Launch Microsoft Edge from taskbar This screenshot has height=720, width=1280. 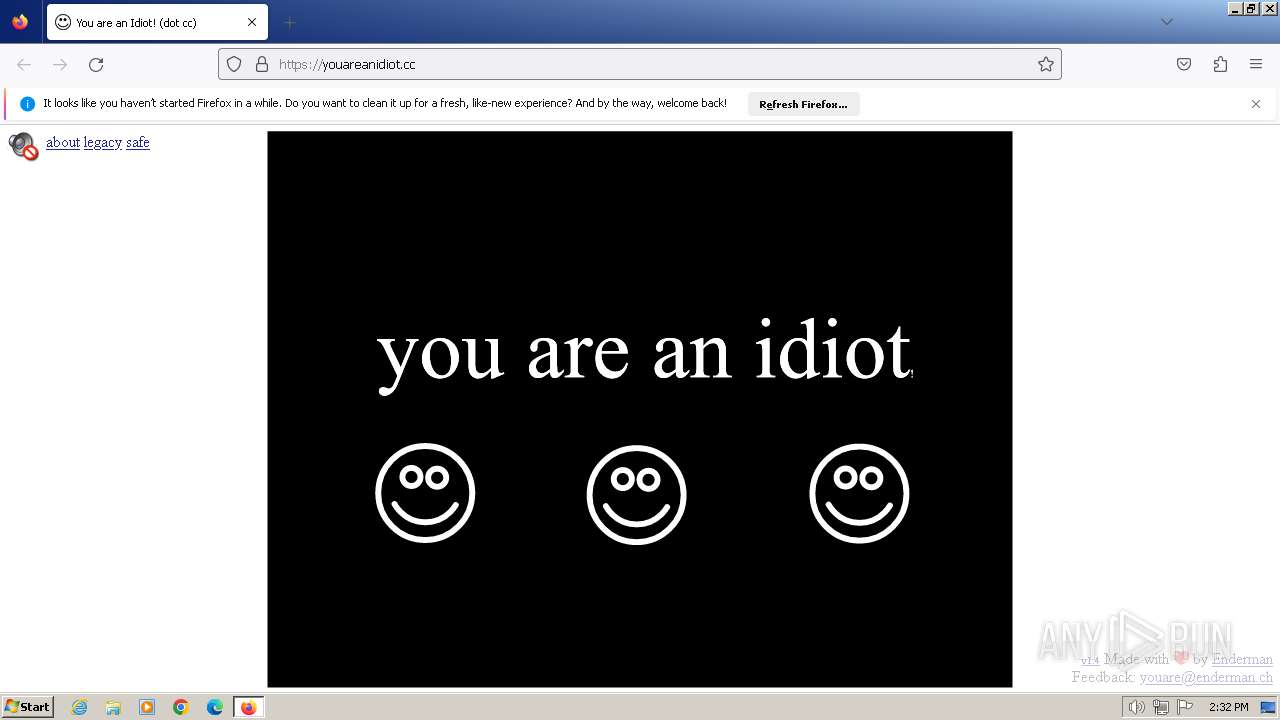(x=215, y=707)
